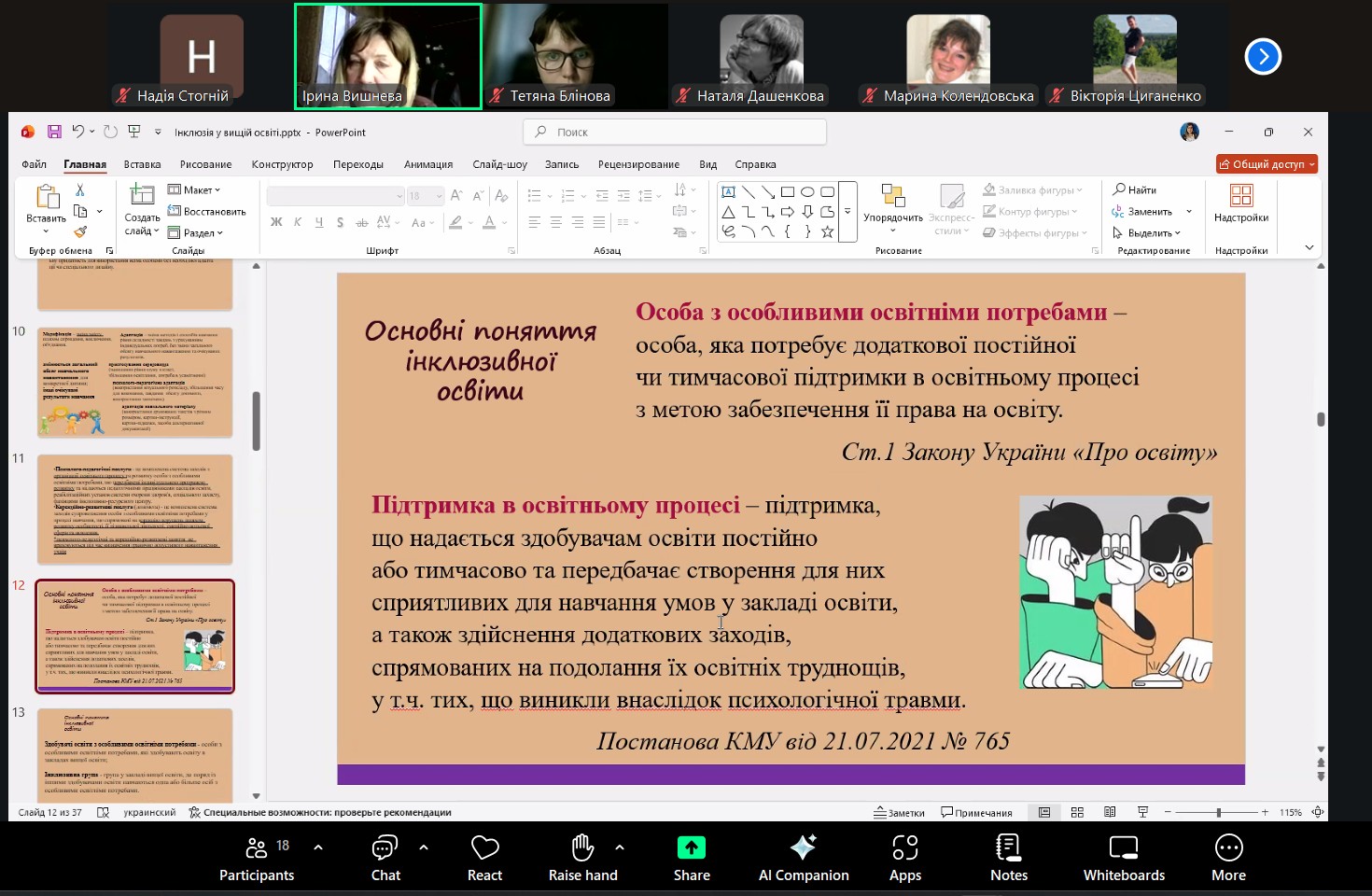Click the Общий доступ sharing button
1372x896 pixels.
1266,163
